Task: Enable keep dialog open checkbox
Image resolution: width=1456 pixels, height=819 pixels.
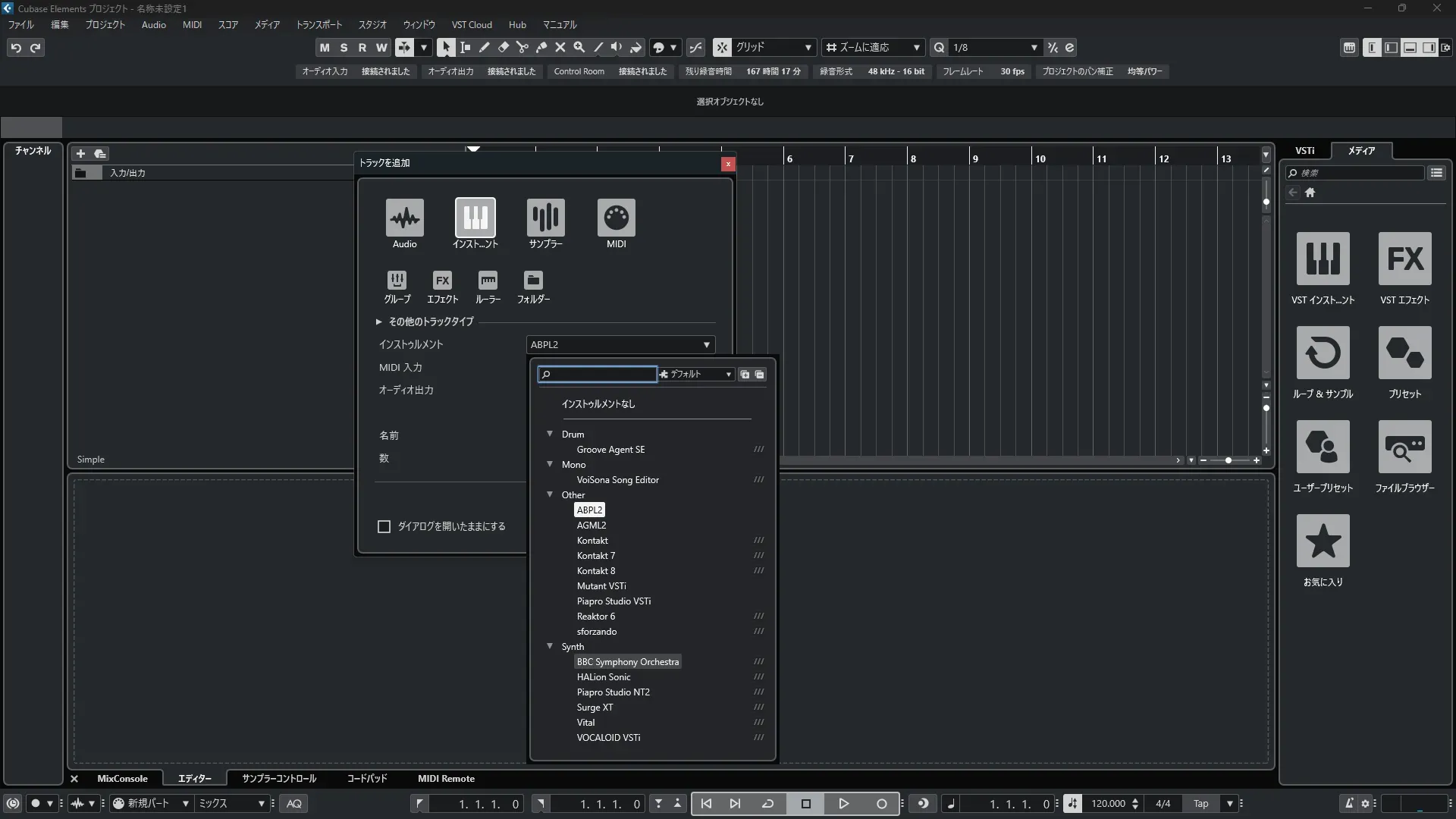Action: coord(384,526)
